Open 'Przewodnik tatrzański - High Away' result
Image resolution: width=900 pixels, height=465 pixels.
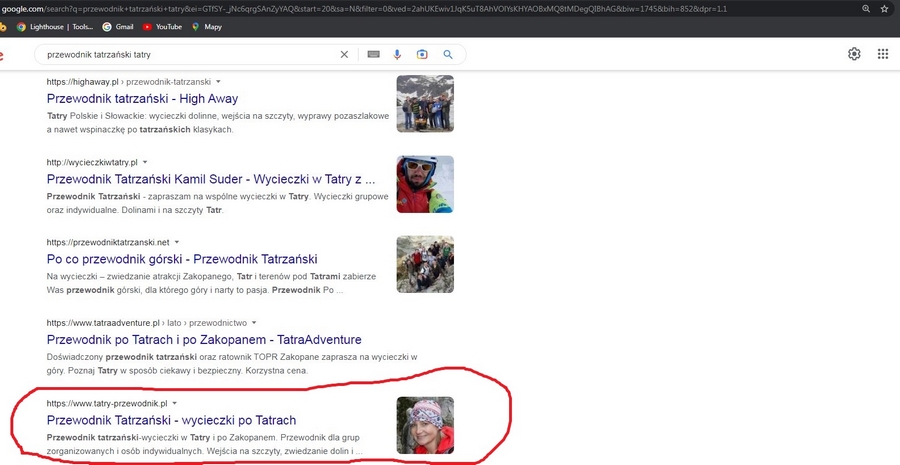coord(142,99)
